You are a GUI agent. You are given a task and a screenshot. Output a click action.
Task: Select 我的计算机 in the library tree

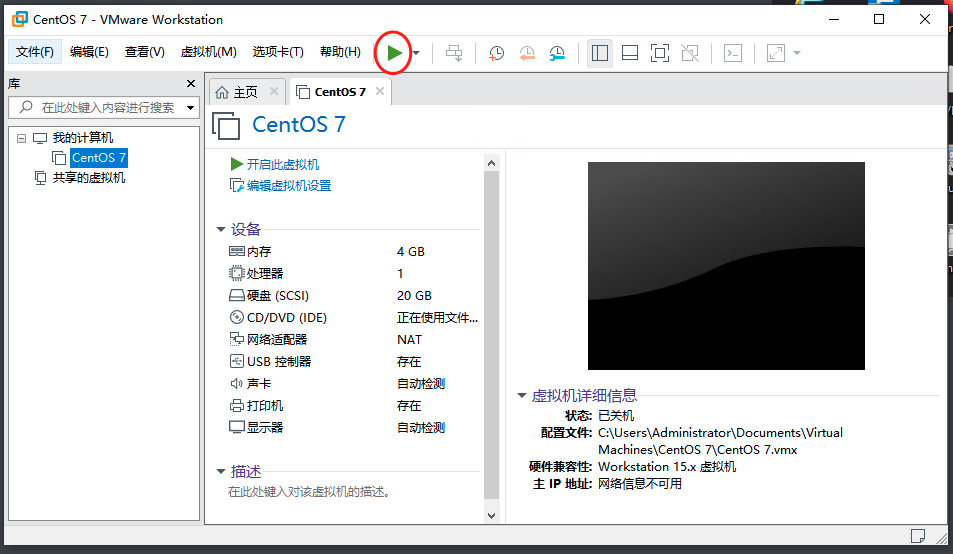(83, 138)
